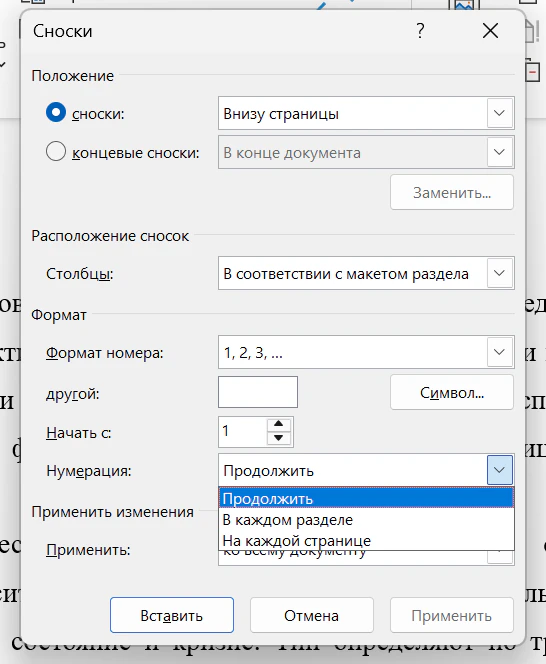
Task: Choose В каждом разделе numbering option
Action: (x=366, y=520)
